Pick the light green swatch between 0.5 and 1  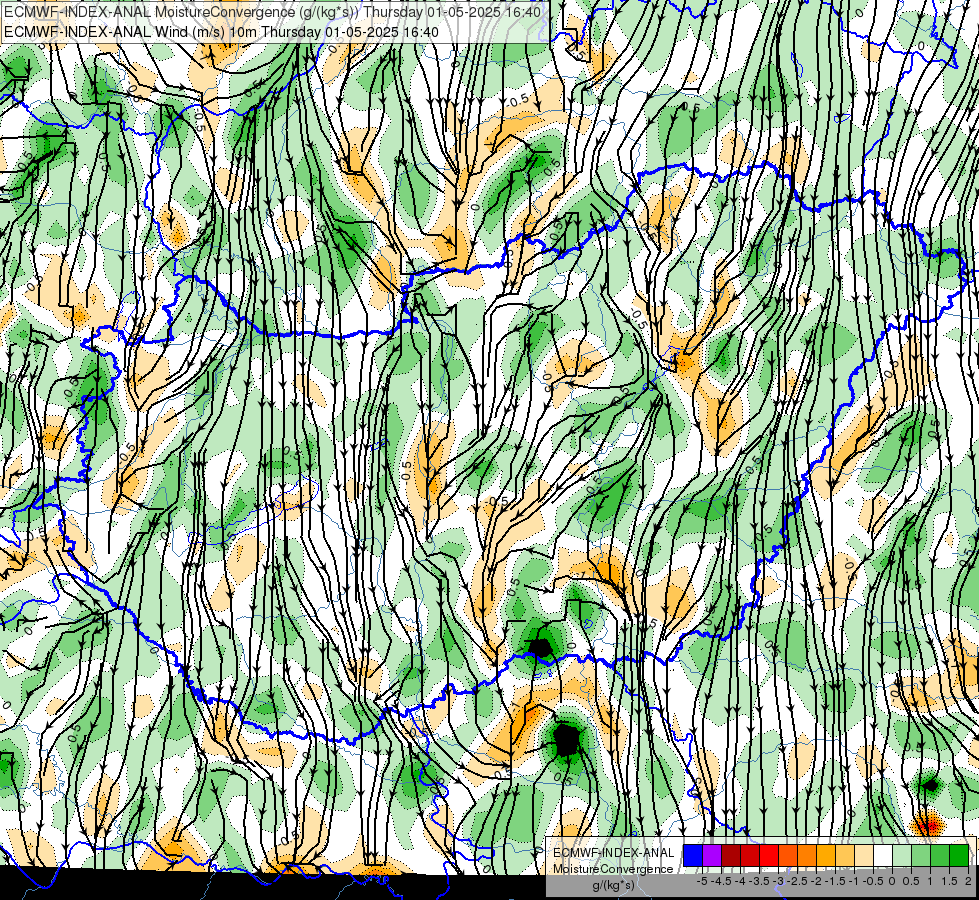[x=921, y=856]
